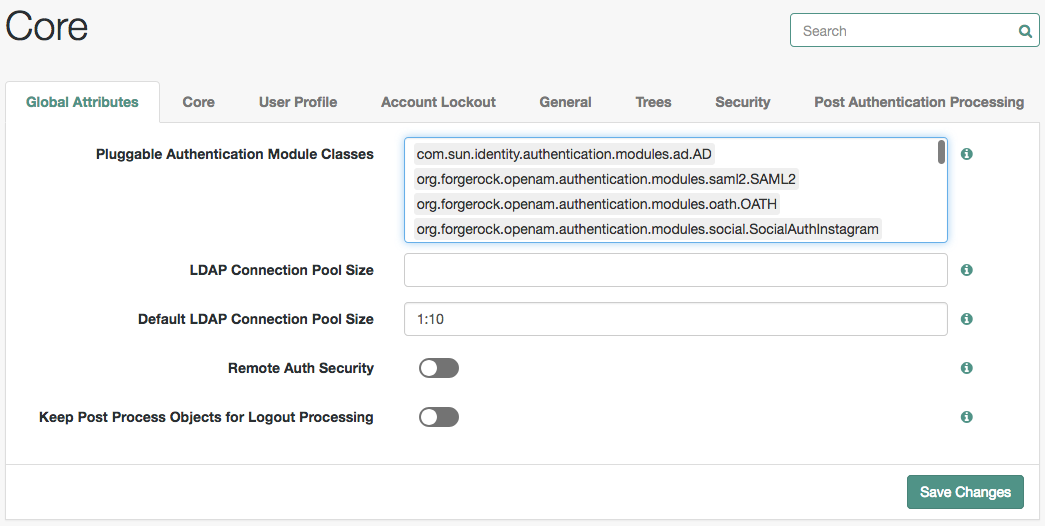Open Post Authentication Processing tab
This screenshot has width=1045, height=526.
pyautogui.click(x=919, y=102)
